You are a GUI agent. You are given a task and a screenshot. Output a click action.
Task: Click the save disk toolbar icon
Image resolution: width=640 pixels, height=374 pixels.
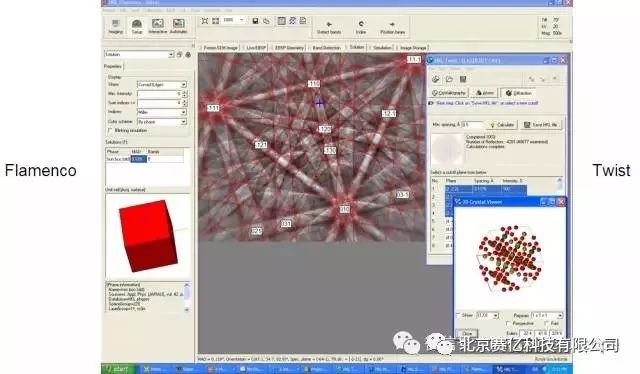point(255,21)
